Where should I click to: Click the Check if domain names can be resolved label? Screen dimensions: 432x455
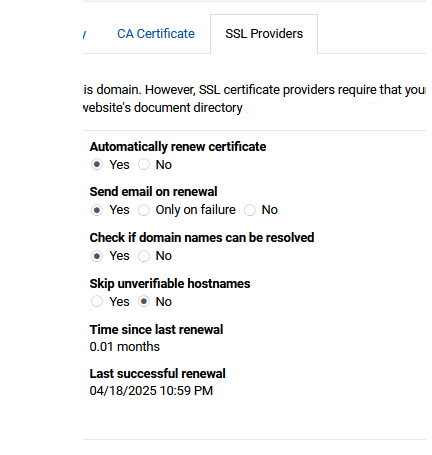point(202,238)
